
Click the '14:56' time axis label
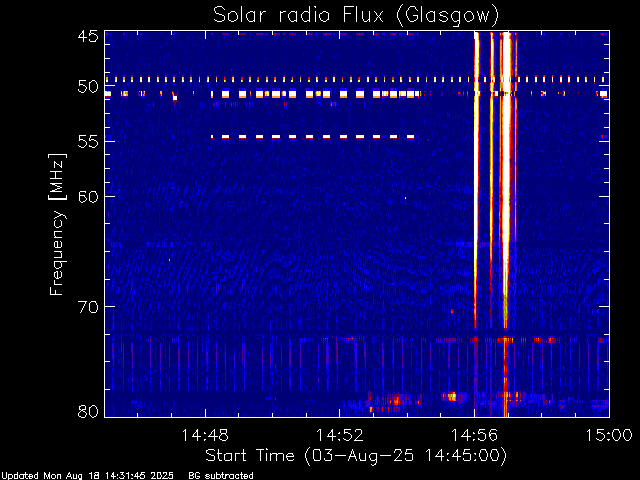coord(474,435)
